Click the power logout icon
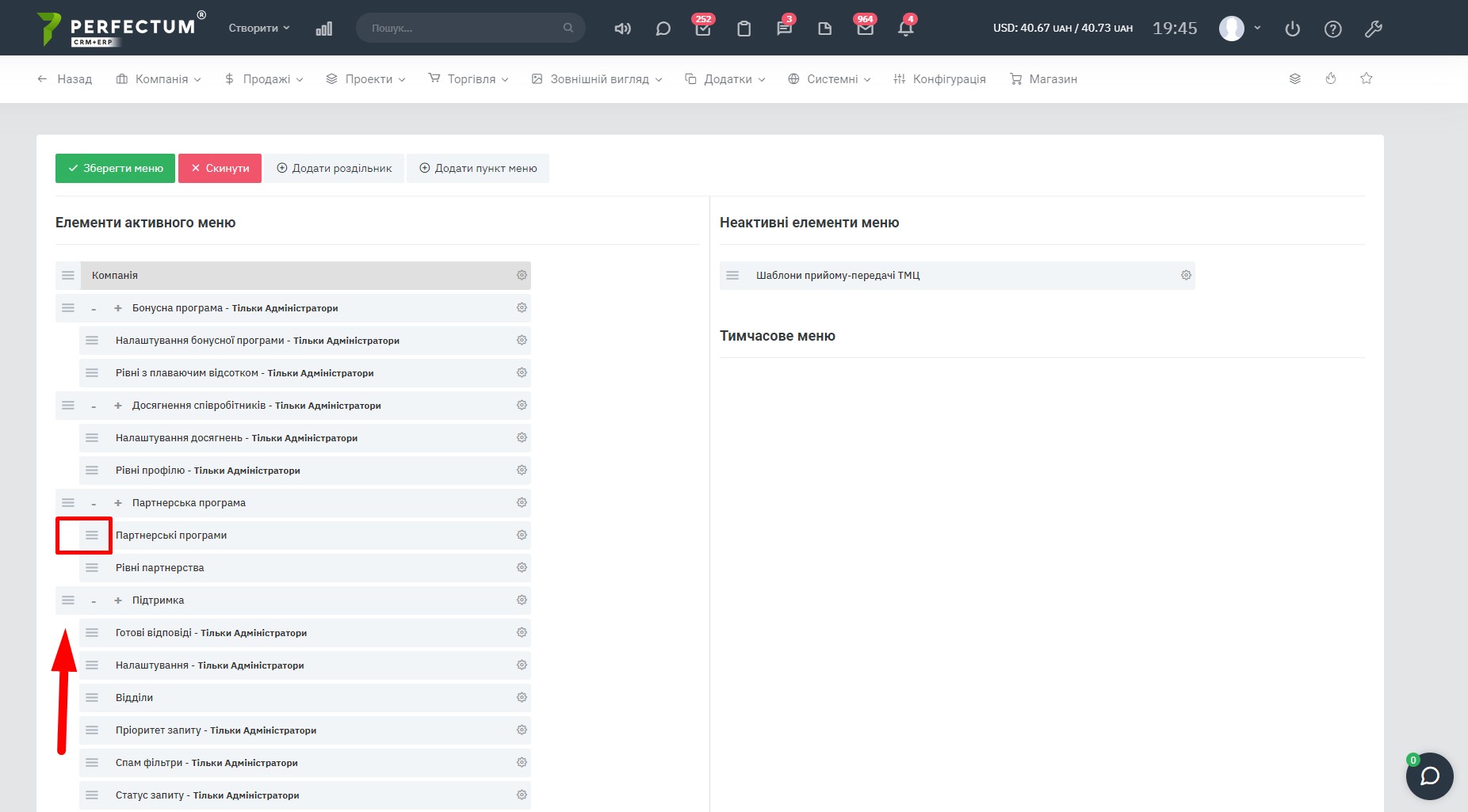The height and width of the screenshot is (812, 1468). click(x=1292, y=29)
